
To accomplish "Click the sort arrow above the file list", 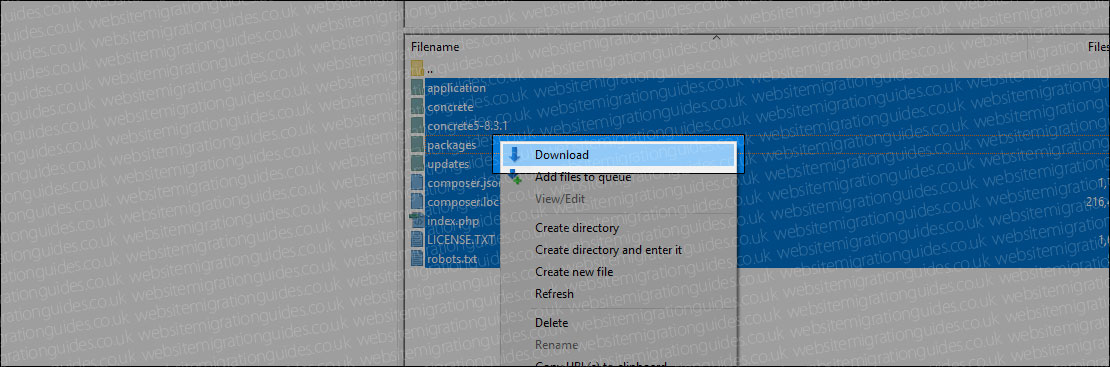I will pyautogui.click(x=716, y=37).
